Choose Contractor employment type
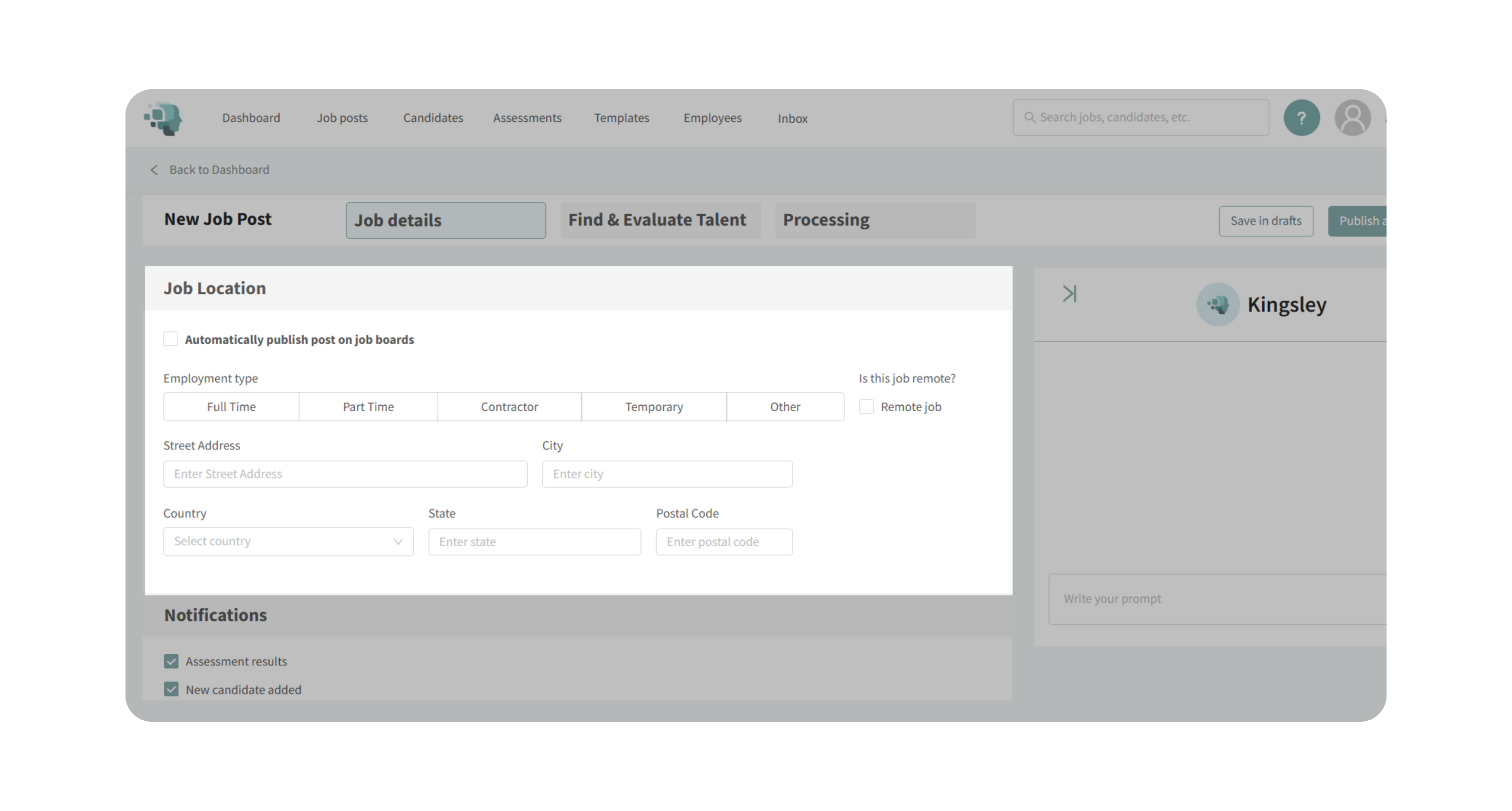1512x811 pixels. (509, 407)
